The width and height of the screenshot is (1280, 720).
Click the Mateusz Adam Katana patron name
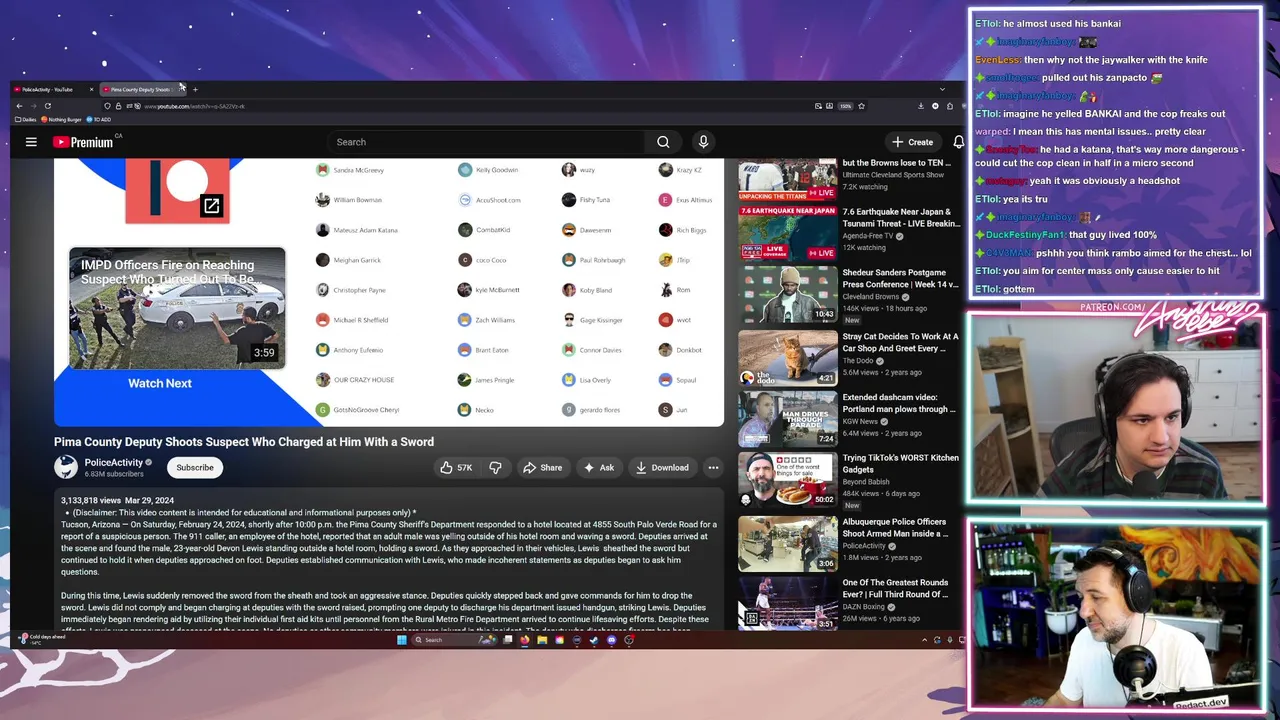365,230
